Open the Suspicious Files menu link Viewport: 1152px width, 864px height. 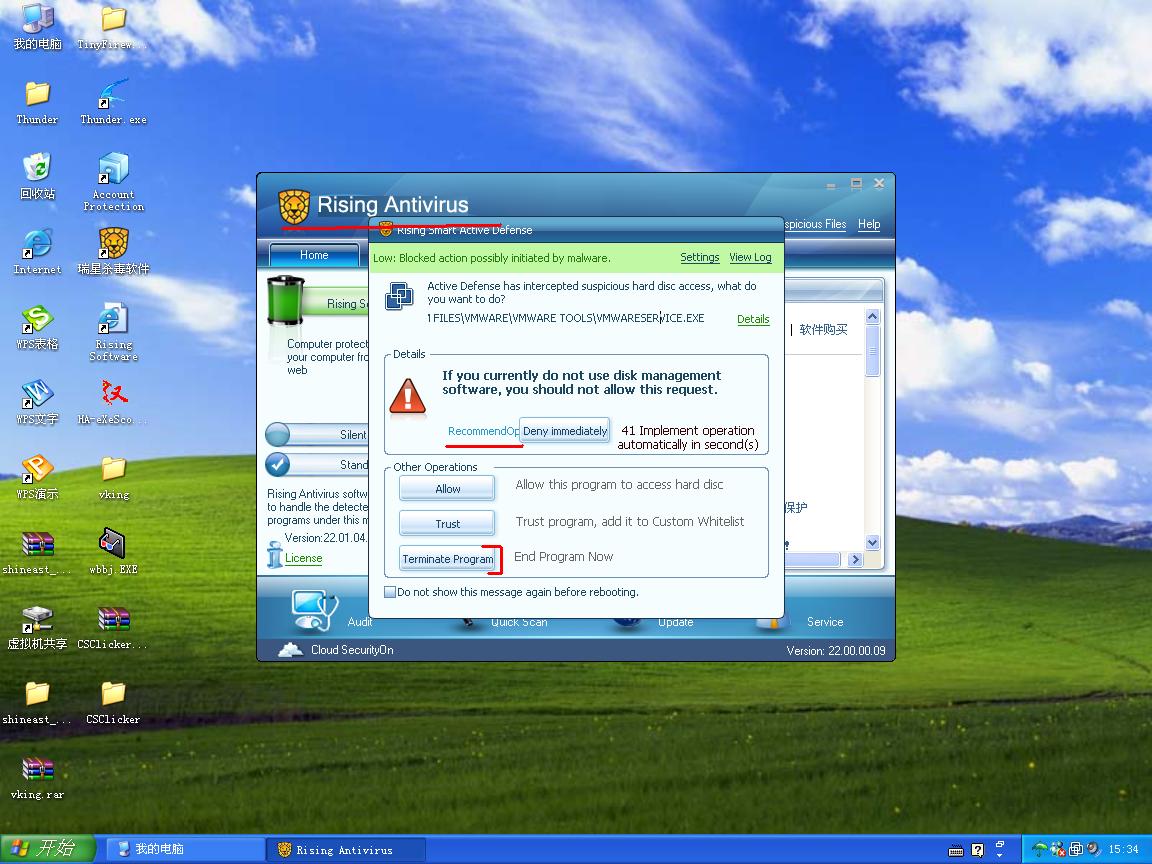click(814, 224)
